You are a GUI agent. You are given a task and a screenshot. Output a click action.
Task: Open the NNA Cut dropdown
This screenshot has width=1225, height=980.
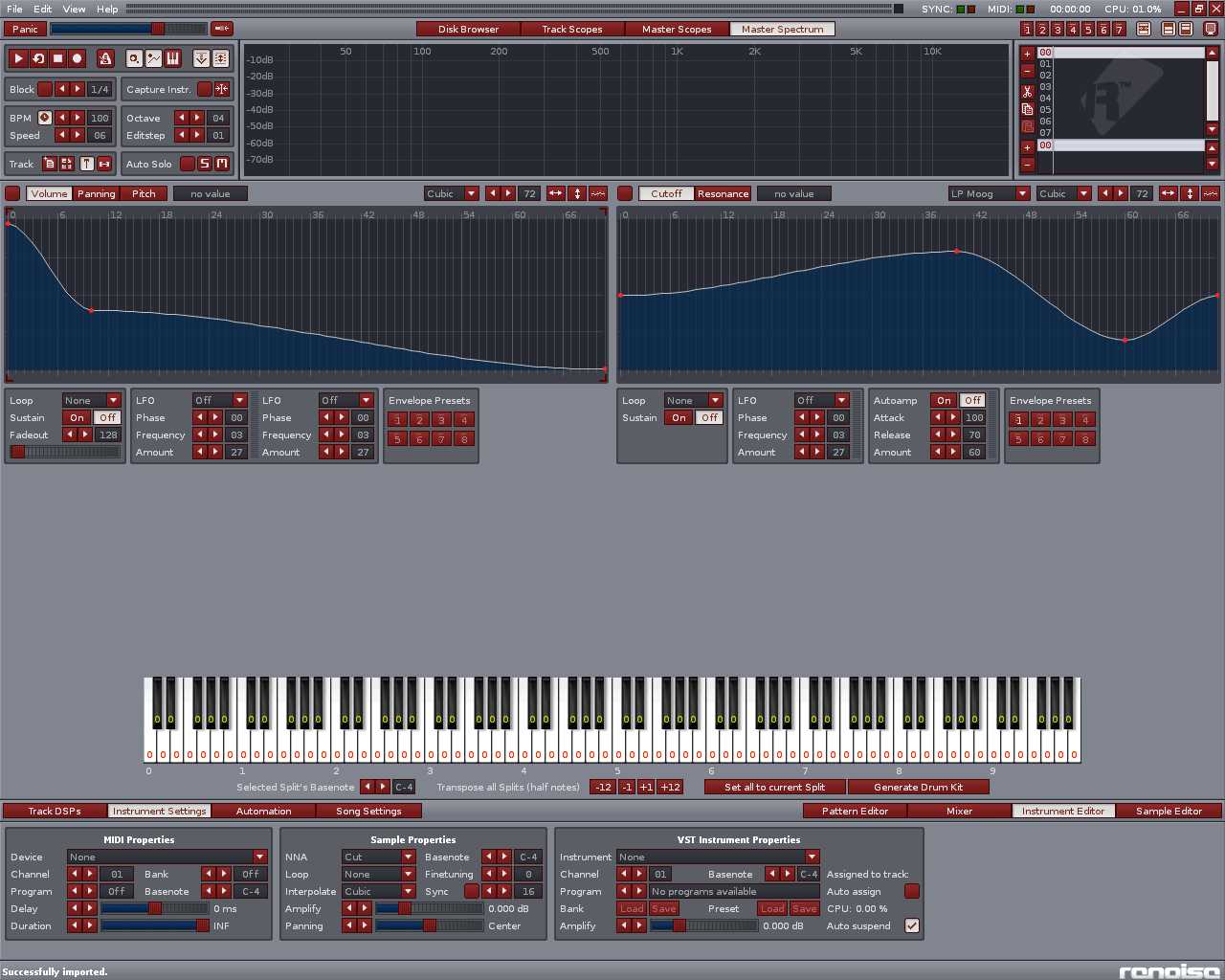(378, 857)
